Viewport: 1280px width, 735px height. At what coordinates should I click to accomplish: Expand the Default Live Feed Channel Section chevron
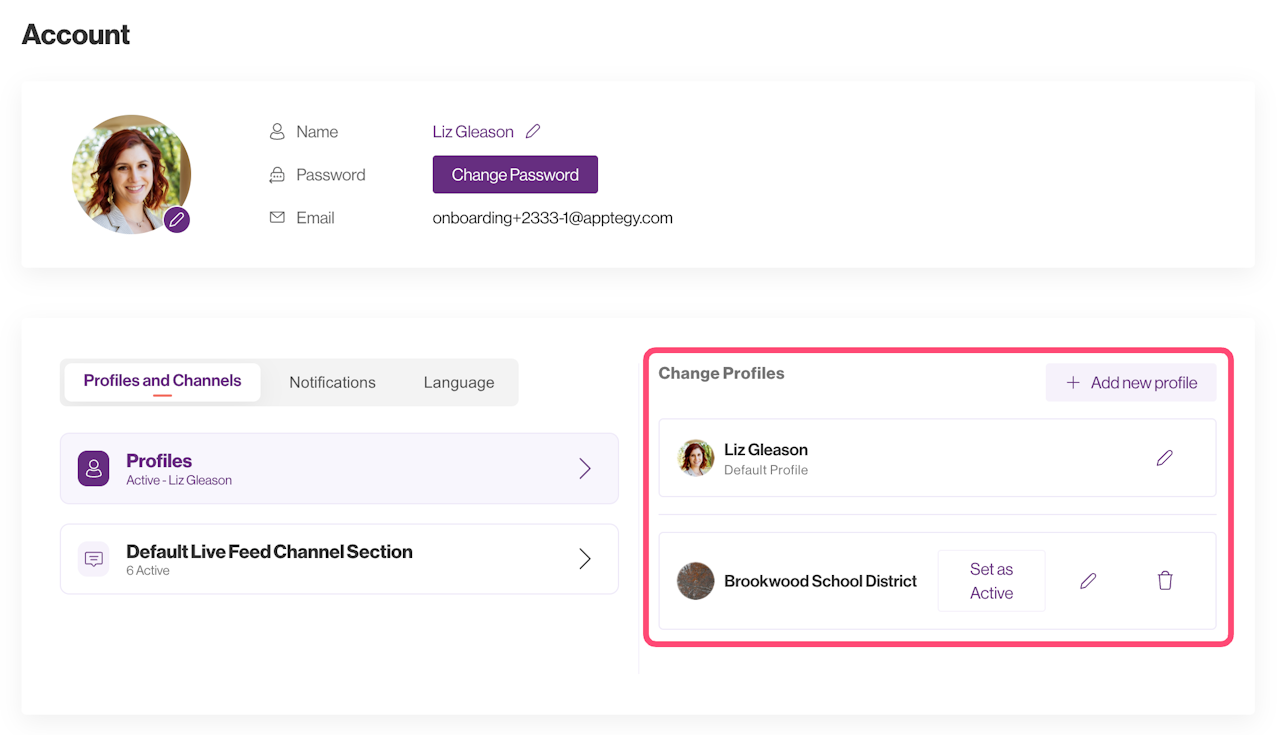585,559
